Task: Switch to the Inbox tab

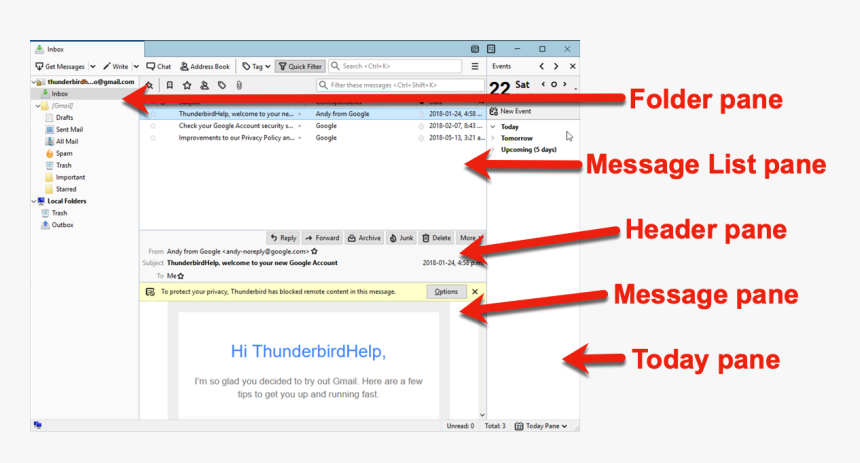Action: click(87, 49)
